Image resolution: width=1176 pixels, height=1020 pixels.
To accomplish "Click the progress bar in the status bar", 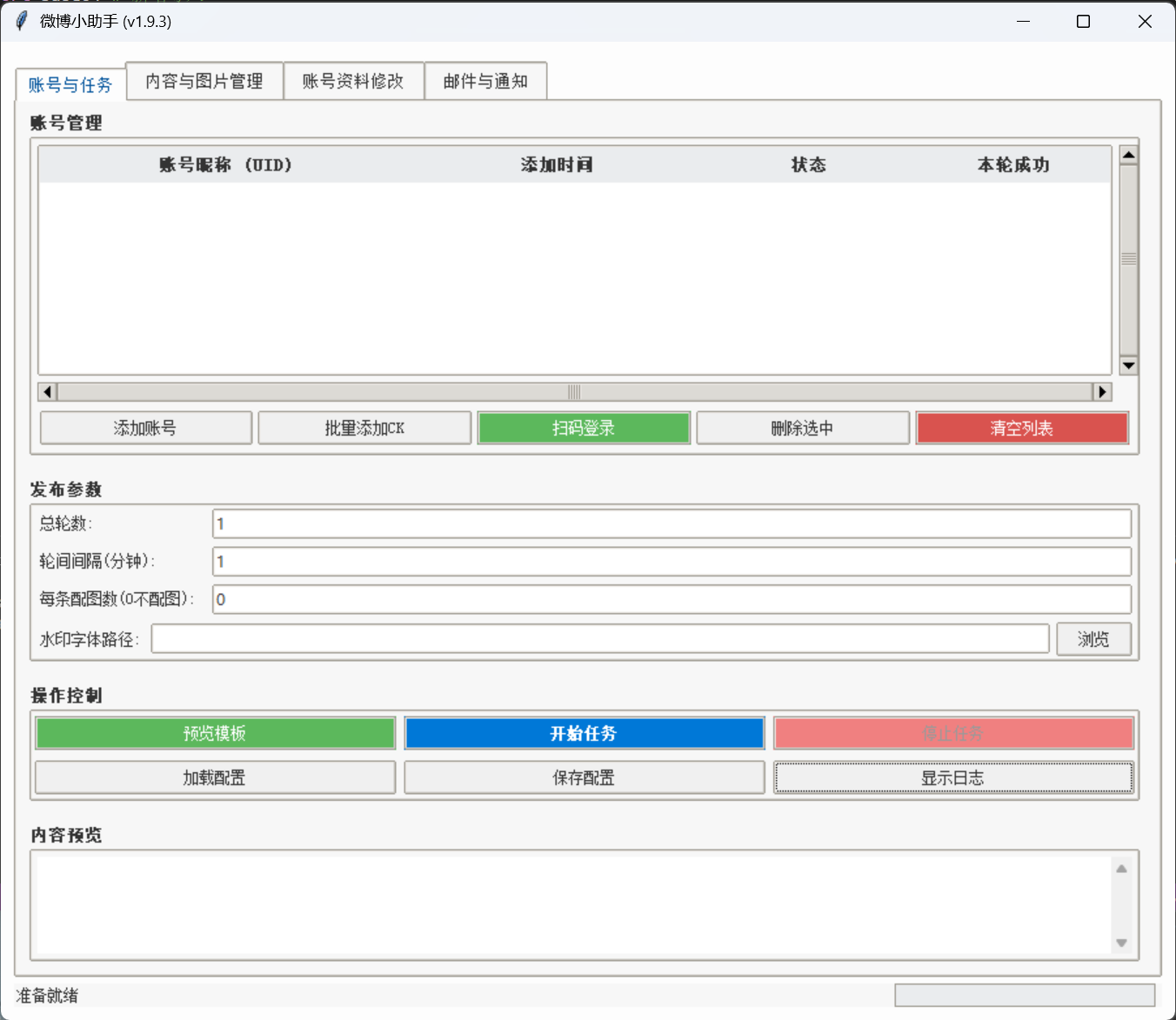I will 1025,995.
